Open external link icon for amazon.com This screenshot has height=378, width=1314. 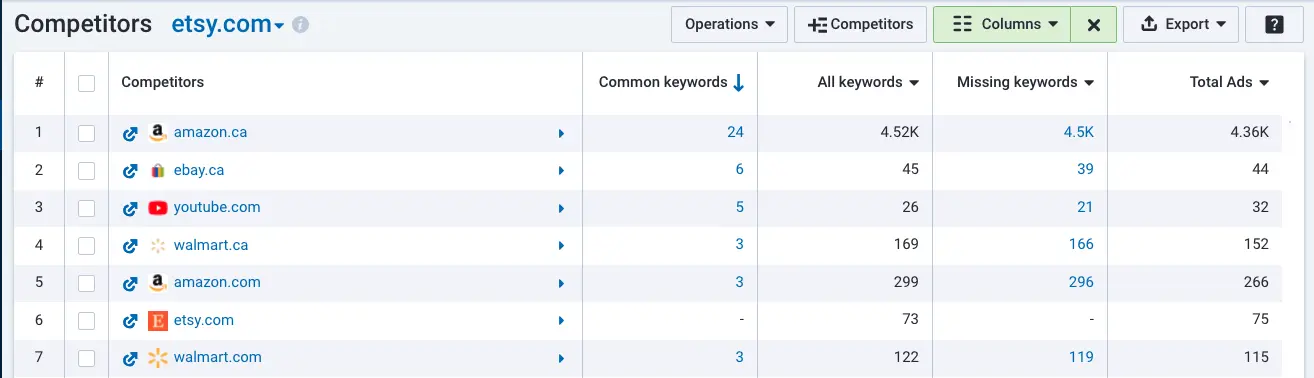129,283
